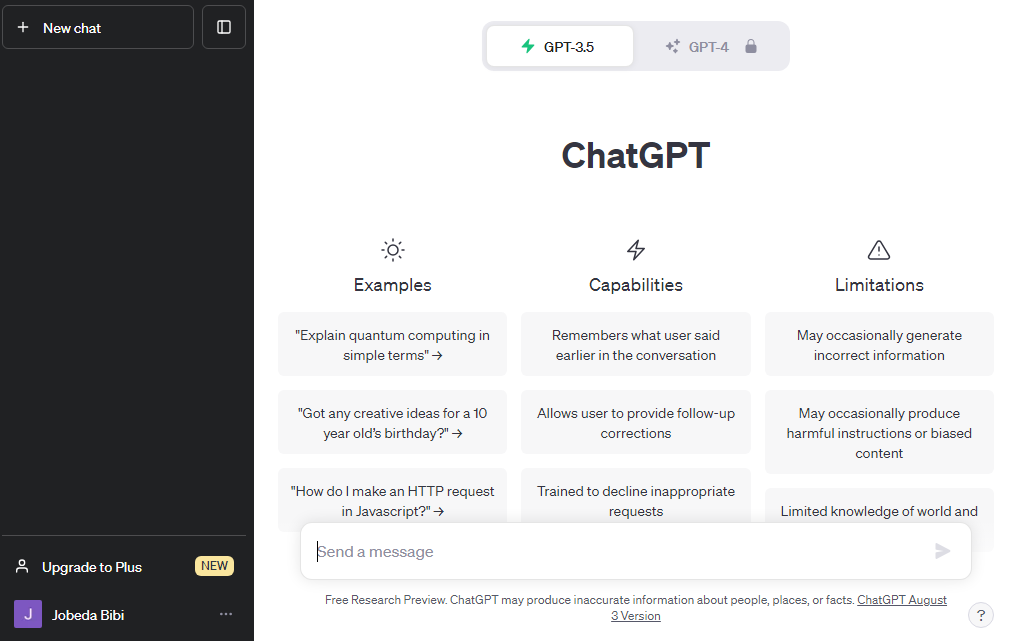Open the three-dots menu next to Jobeda Bibi
This screenshot has width=1018, height=641.
pyautogui.click(x=226, y=614)
